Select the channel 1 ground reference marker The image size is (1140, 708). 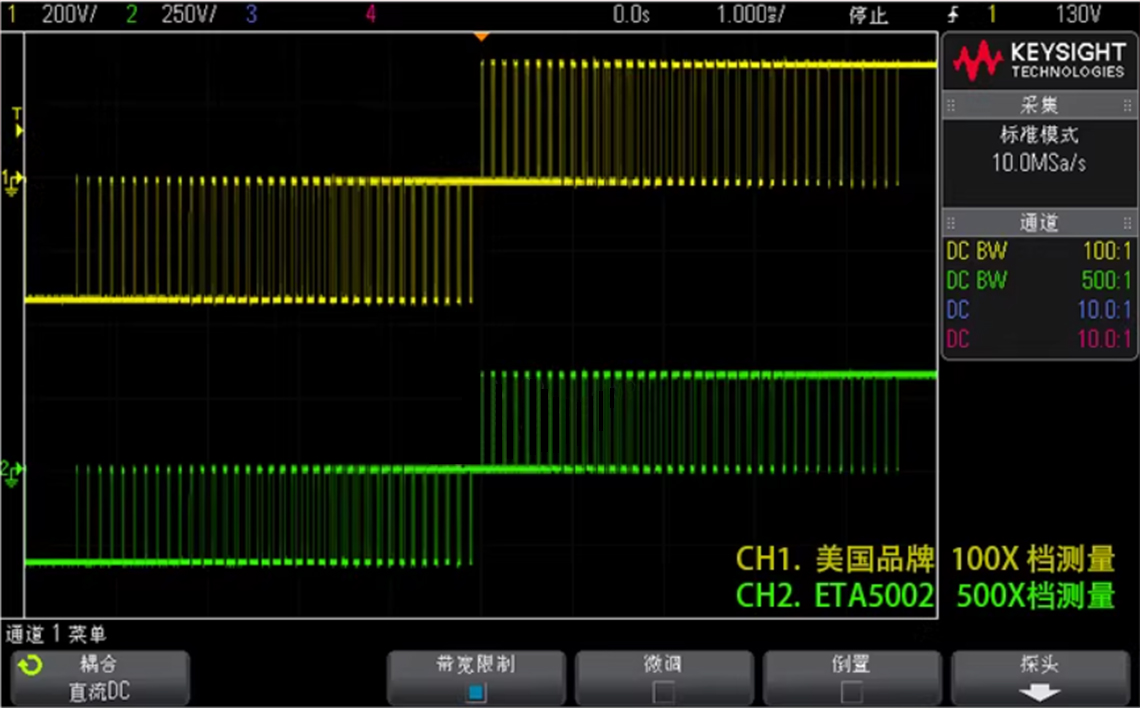[14, 181]
